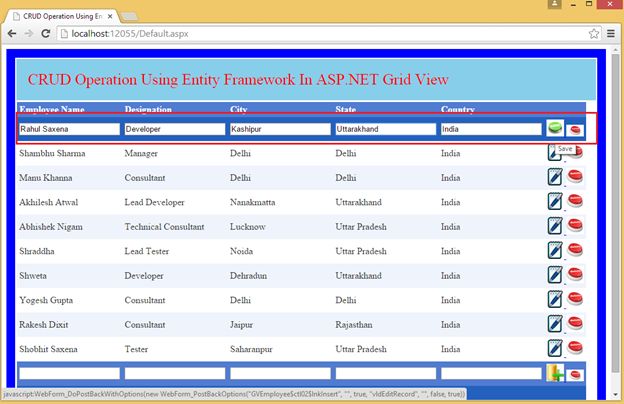This screenshot has width=624, height=404.
Task: Click the Noida city cell
Action: click(x=241, y=251)
